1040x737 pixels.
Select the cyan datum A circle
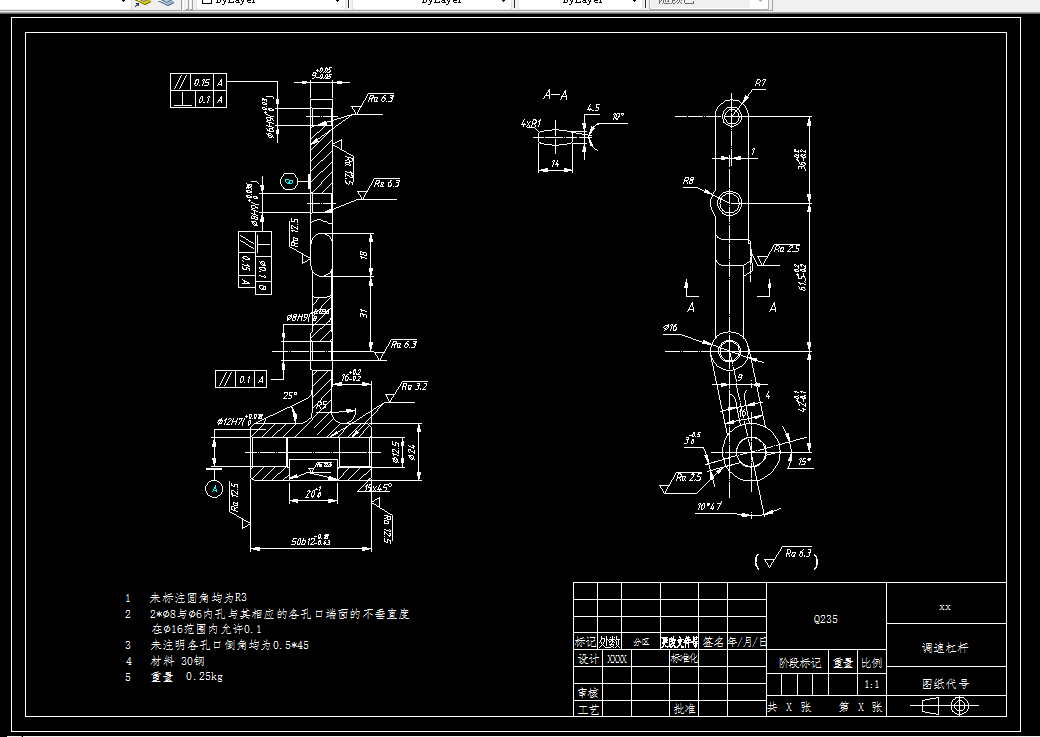coord(214,489)
